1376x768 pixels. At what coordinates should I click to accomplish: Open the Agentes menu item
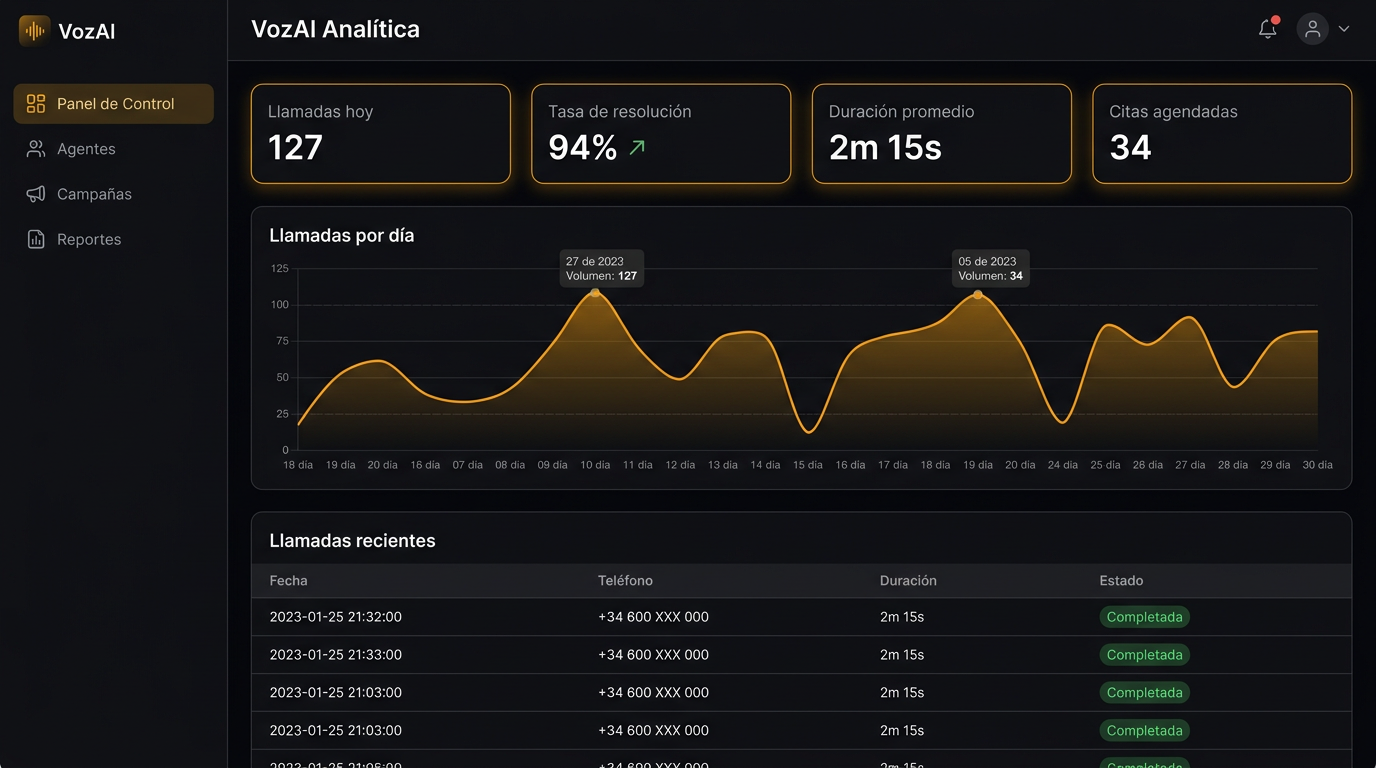[86, 149]
